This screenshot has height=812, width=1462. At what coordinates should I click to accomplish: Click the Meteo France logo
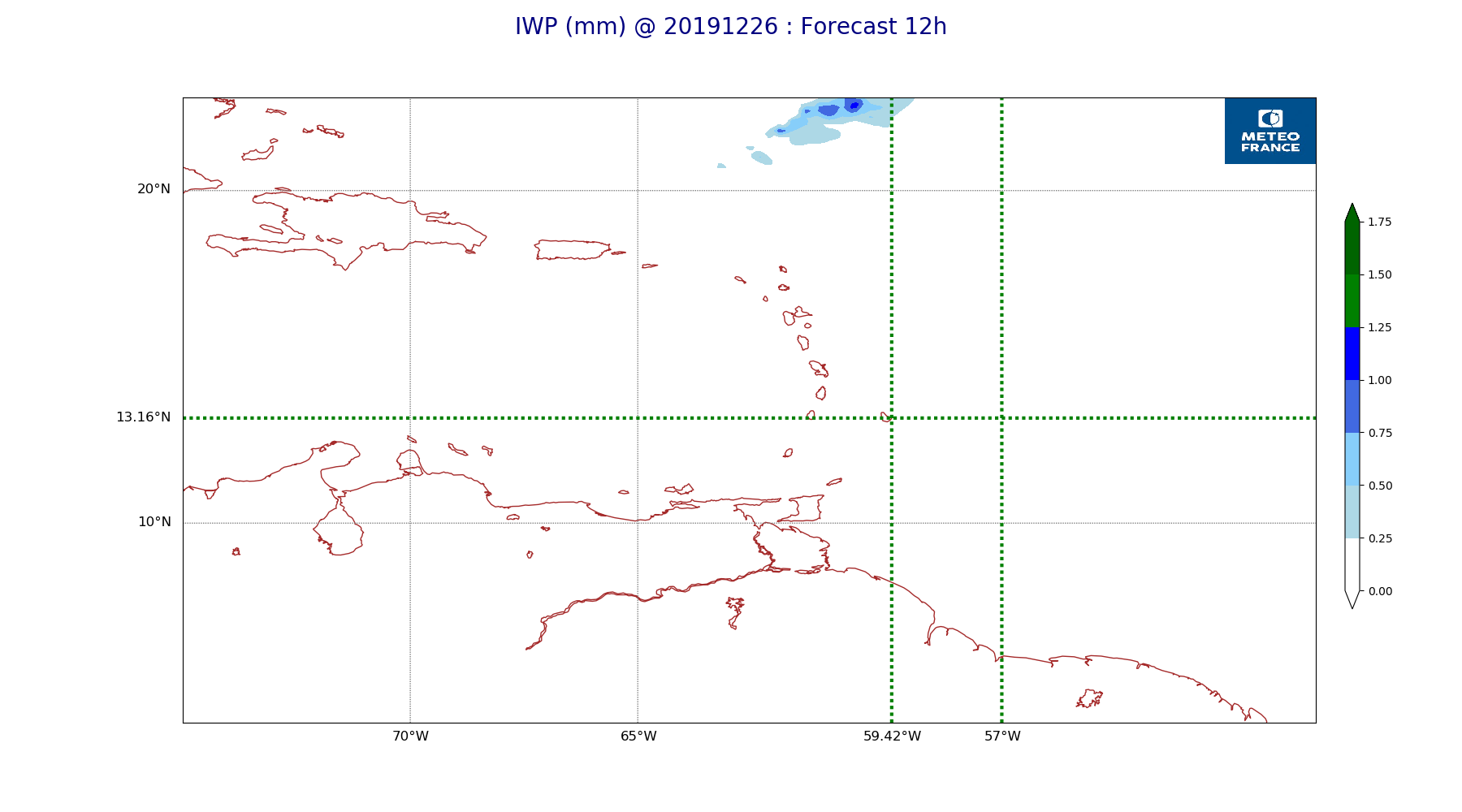[x=1270, y=131]
